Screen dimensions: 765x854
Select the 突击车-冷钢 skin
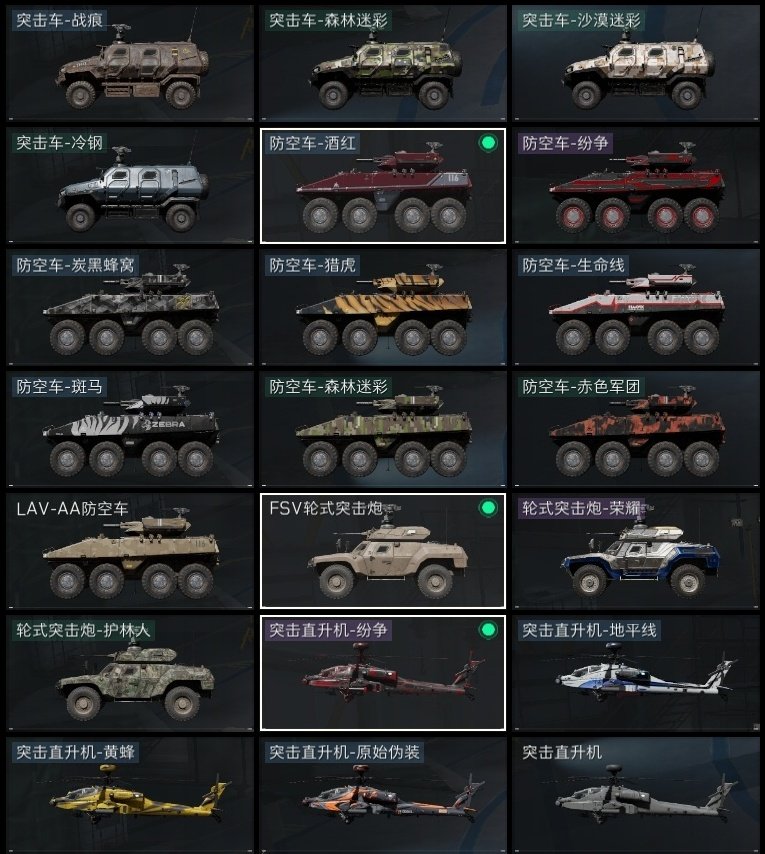point(130,186)
